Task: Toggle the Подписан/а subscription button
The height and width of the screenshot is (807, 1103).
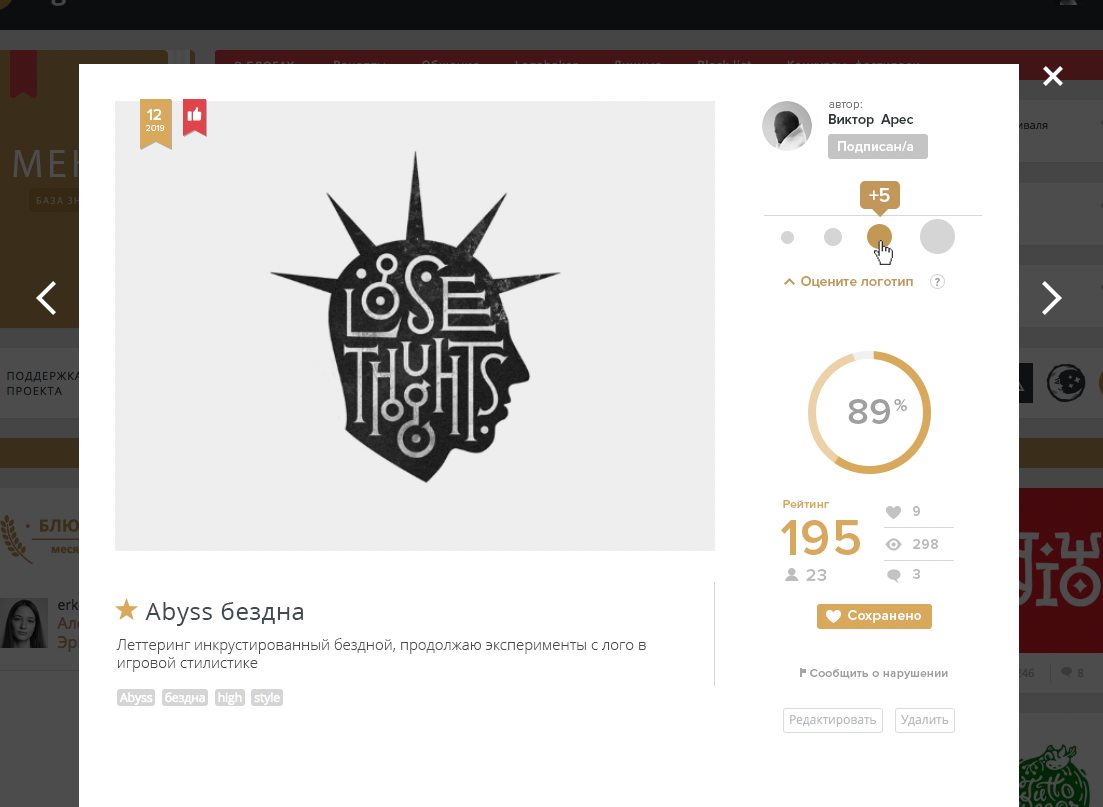Action: point(877,146)
